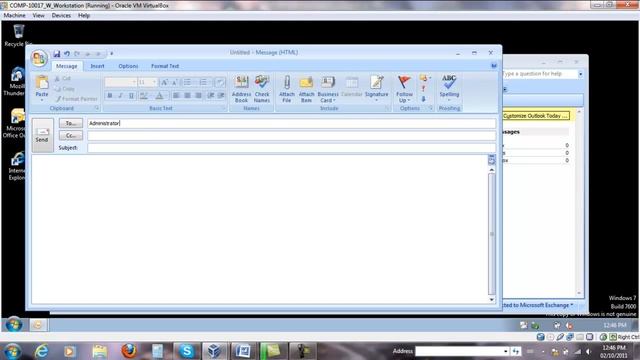The height and width of the screenshot is (360, 640).
Task: Switch to the Message ribbon tab
Action: click(x=67, y=66)
